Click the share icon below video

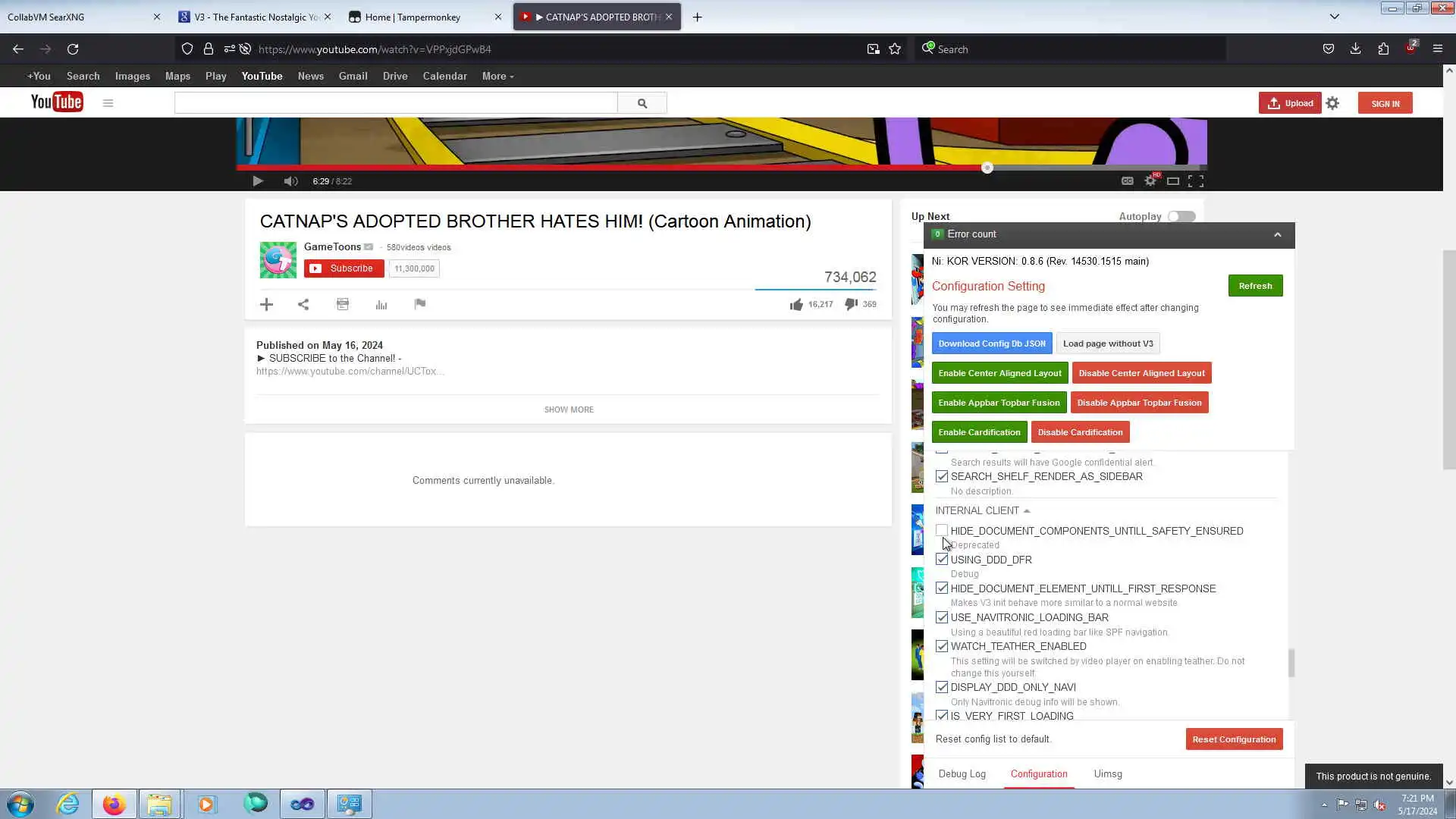point(303,304)
